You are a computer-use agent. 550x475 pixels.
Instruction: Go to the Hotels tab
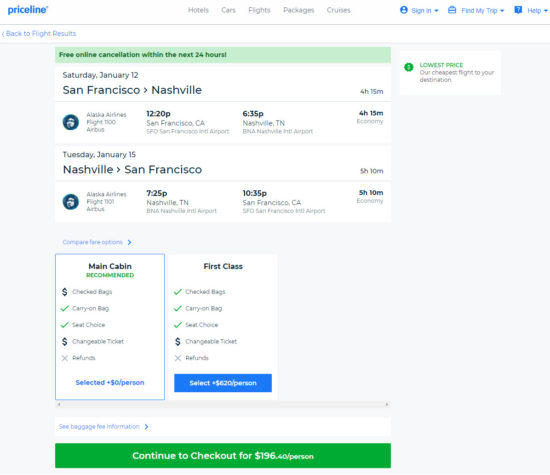(198, 10)
